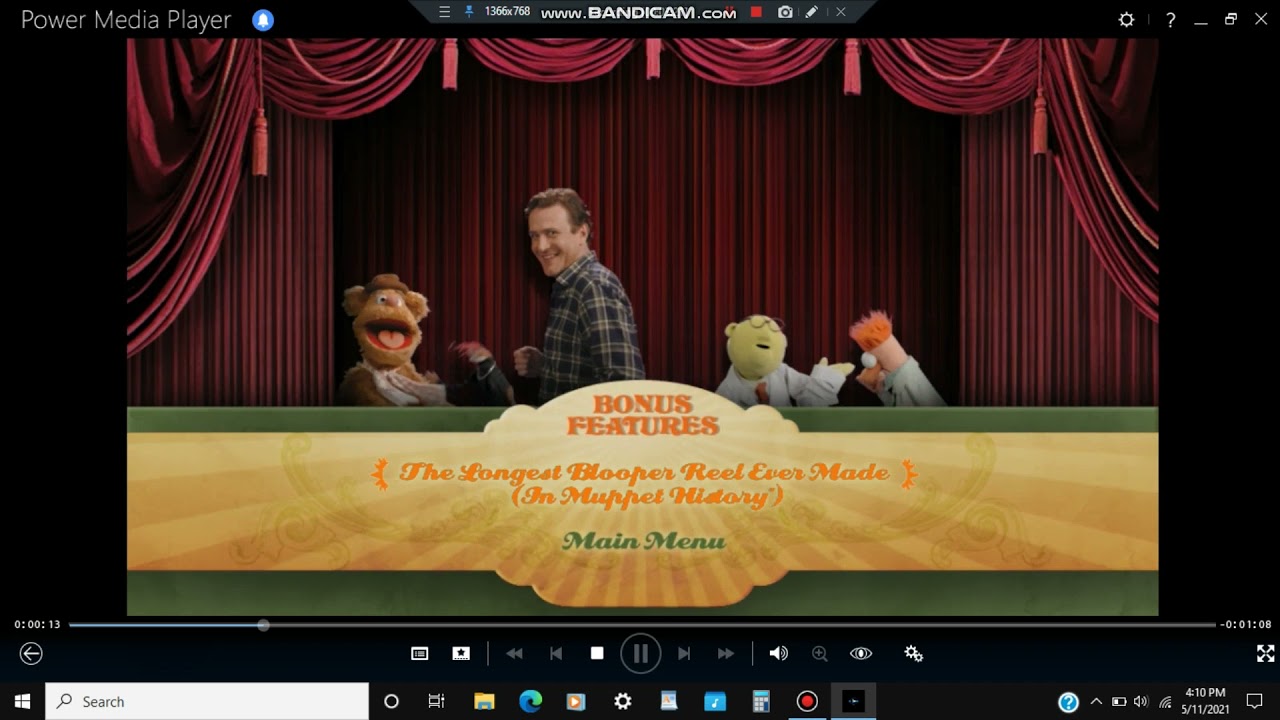Open the Windows Start menu
This screenshot has width=1280, height=720.
coord(22,701)
